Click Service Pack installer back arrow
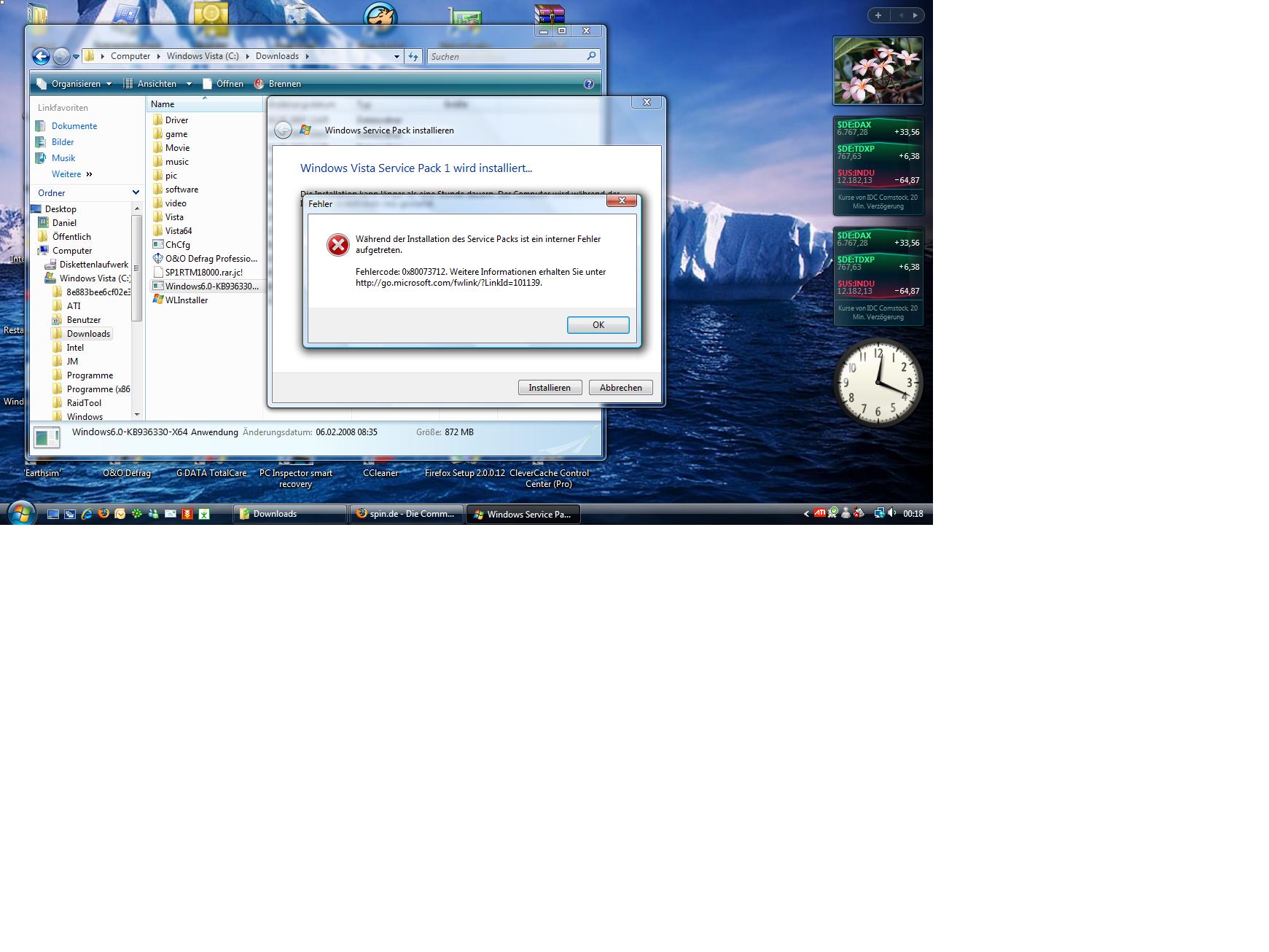The image size is (1269, 952). (283, 130)
